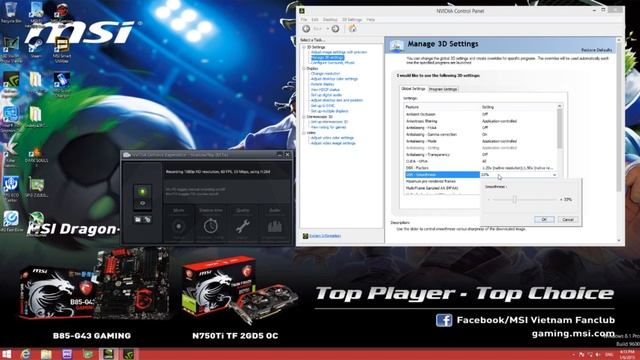Select Configure Surround, PhysX task
Viewport: 640px width, 360px height.
point(333,63)
